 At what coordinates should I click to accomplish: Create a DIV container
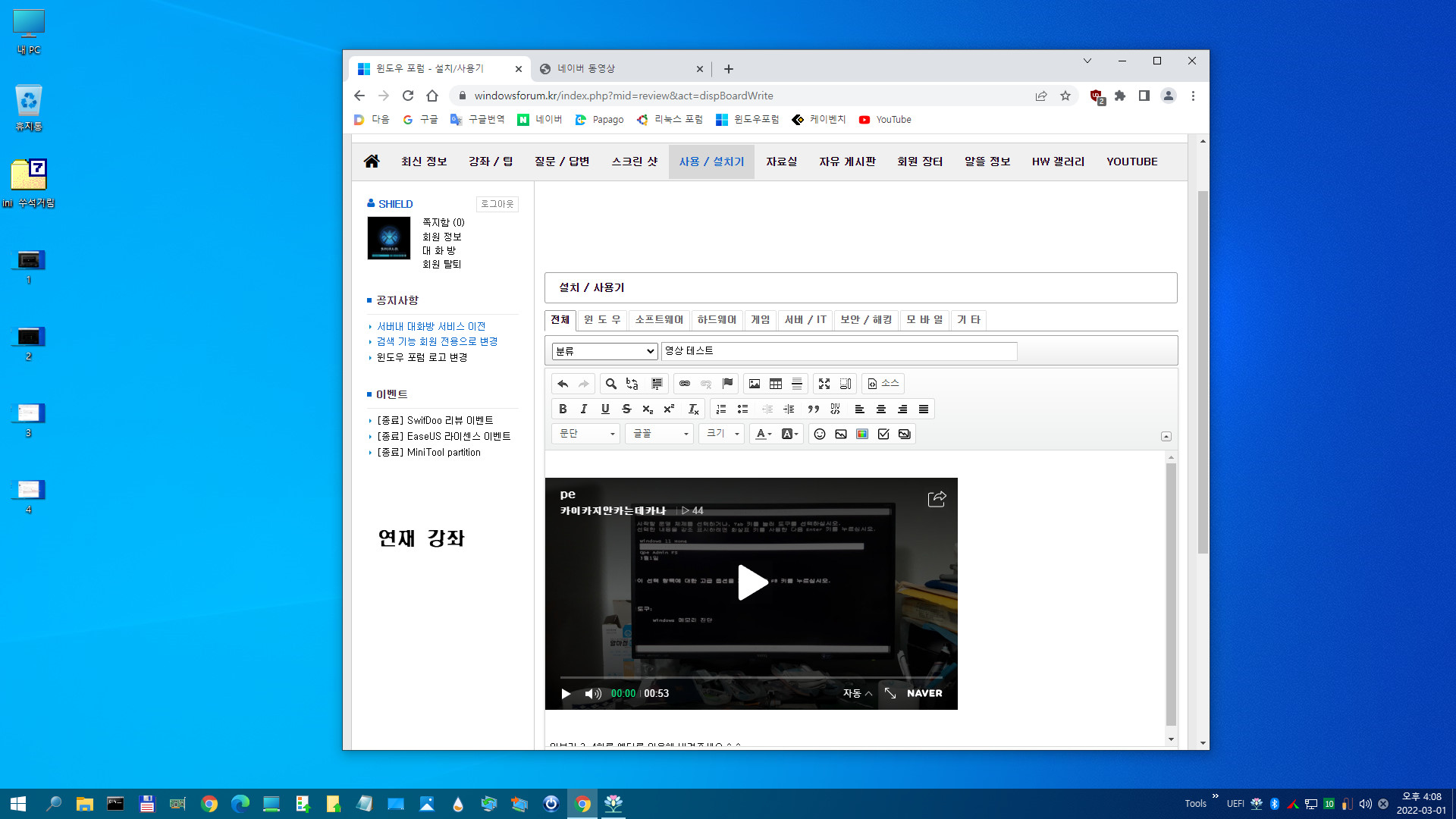835,409
